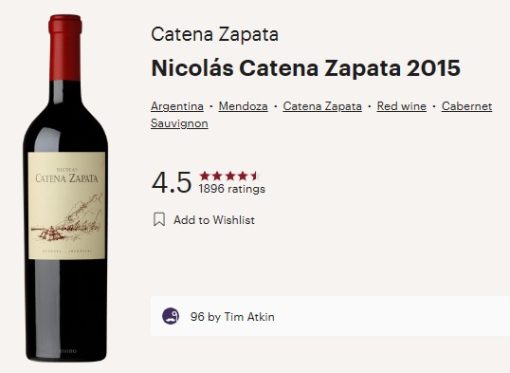The image size is (510, 373).
Task: Click the Nicolás Catena Zapata 2015 title
Action: [306, 68]
